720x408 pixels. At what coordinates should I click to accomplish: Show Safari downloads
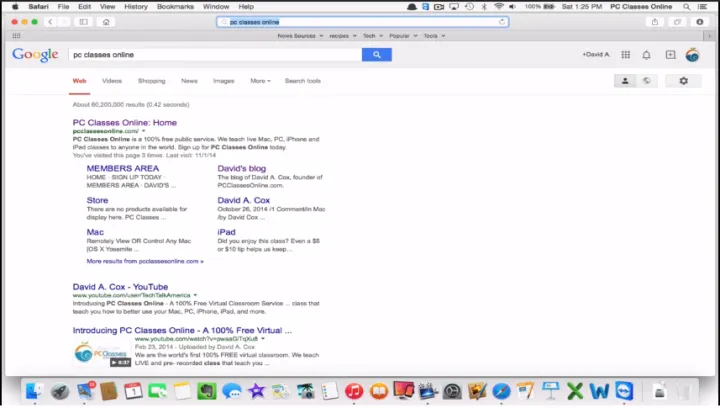[700, 22]
